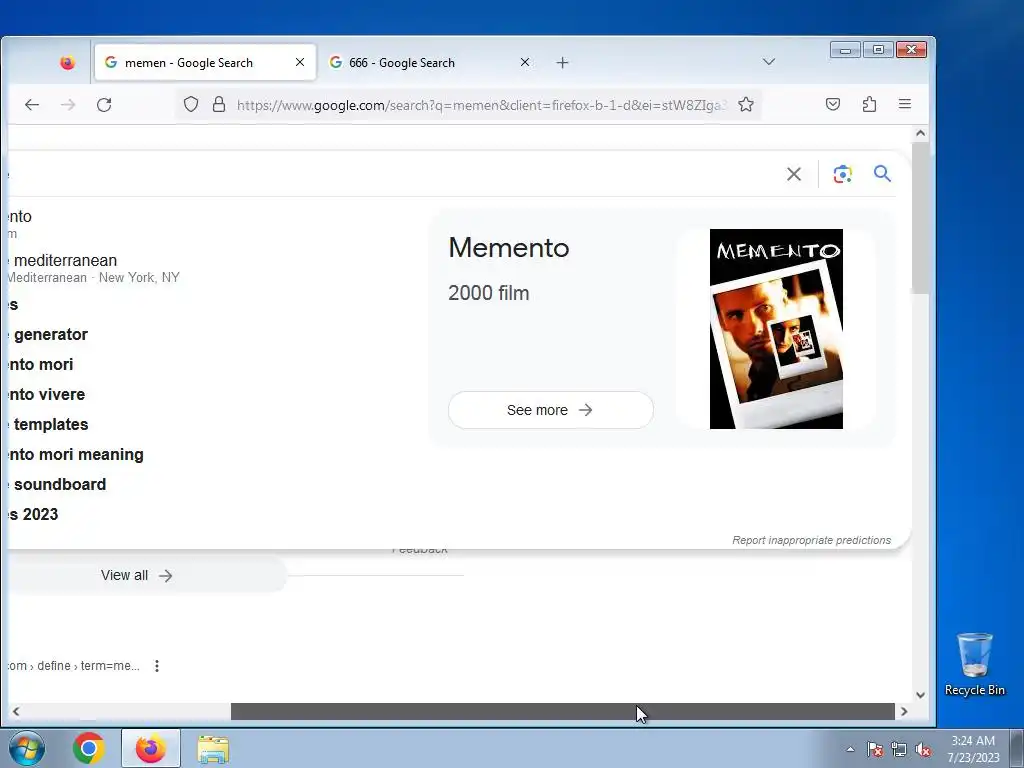This screenshot has height=768, width=1024.
Task: Launch Chrome from the taskbar
Action: point(89,748)
